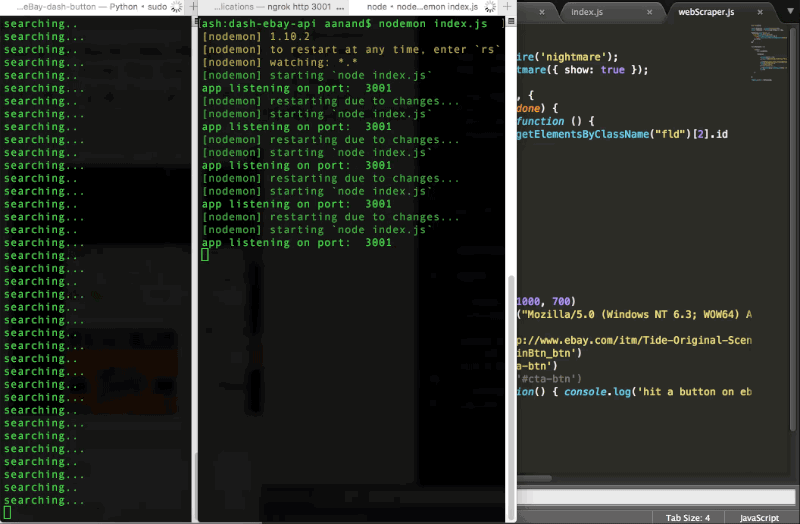Switch to the eBay-dash-button Python sudo tab
This screenshot has width=800, height=524.
92,7
